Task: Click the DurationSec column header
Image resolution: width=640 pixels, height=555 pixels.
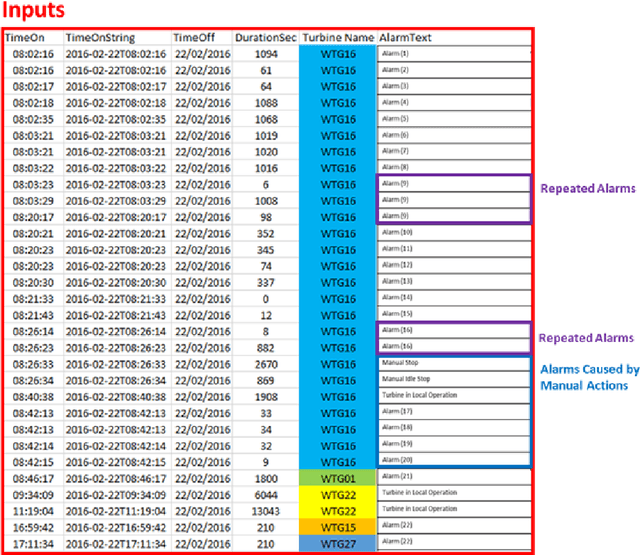Action: (266, 38)
